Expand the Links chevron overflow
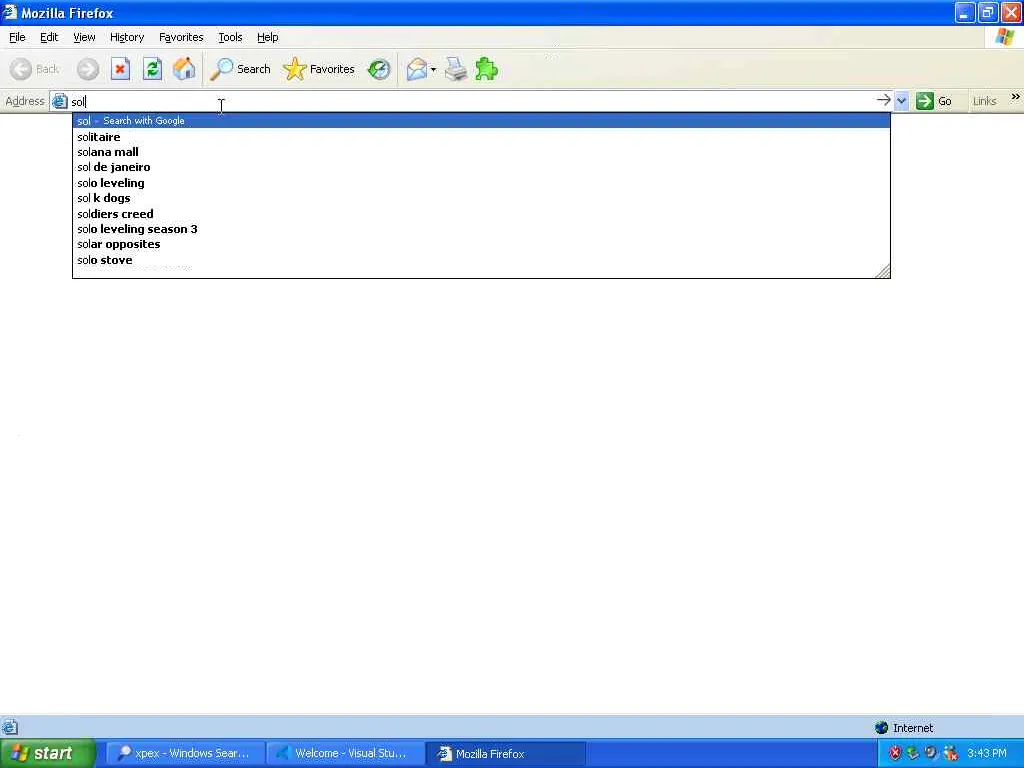The height and width of the screenshot is (768, 1024). click(x=1015, y=97)
